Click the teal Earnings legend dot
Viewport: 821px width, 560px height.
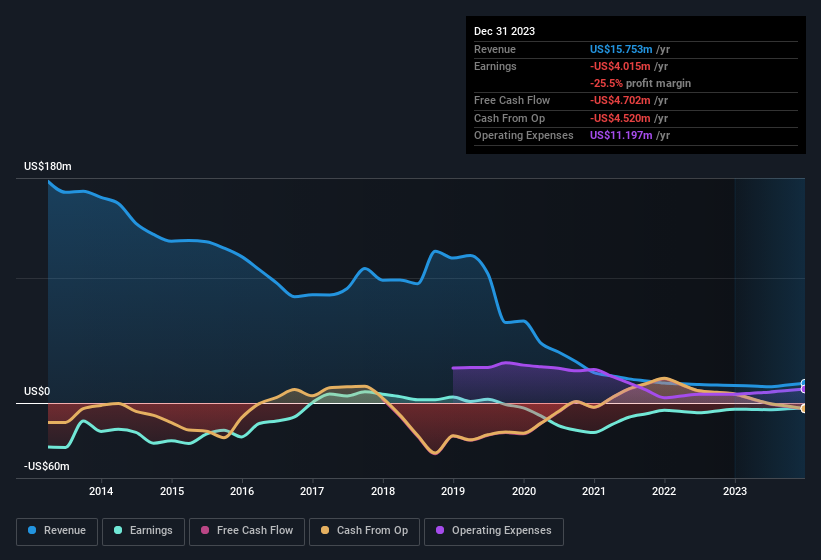pos(118,530)
